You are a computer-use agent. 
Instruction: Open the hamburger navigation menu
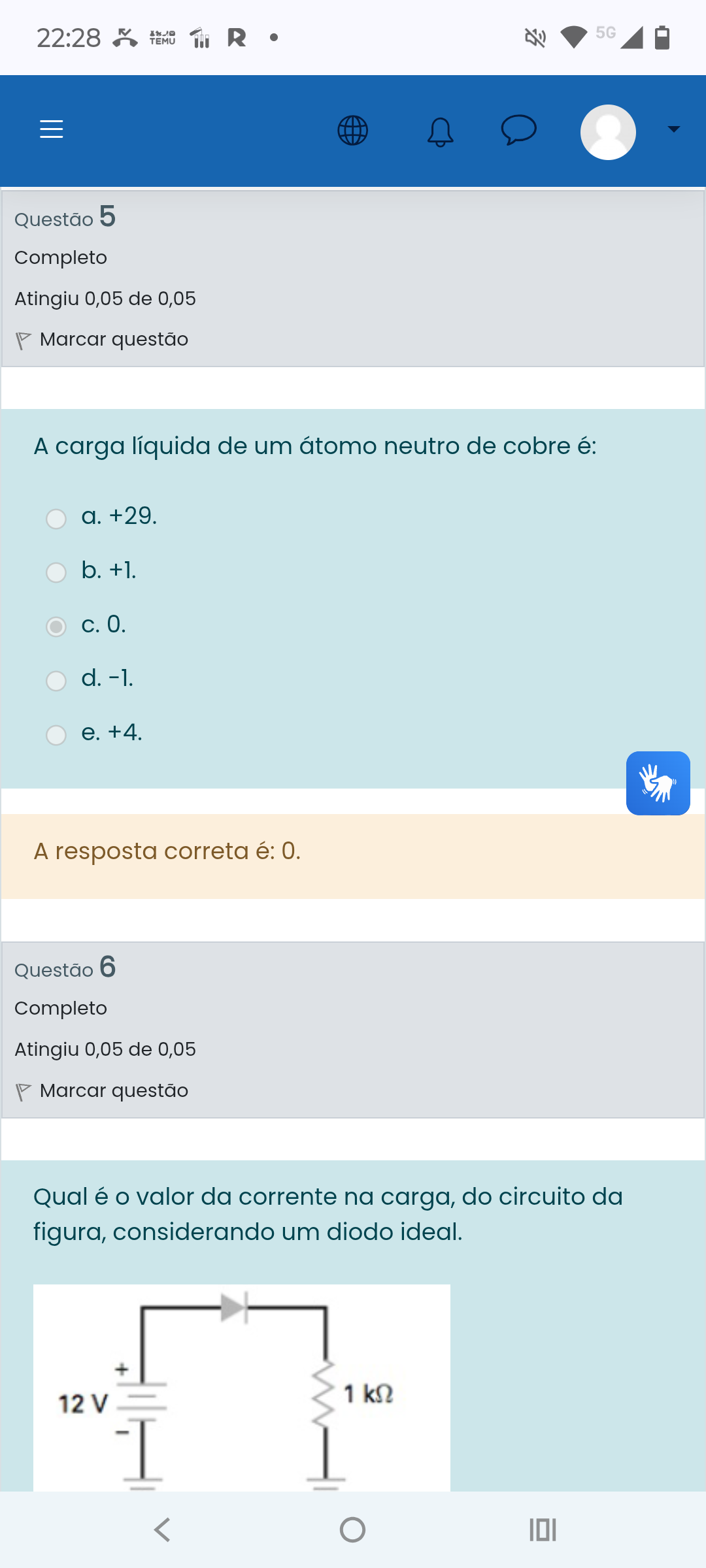(x=52, y=129)
